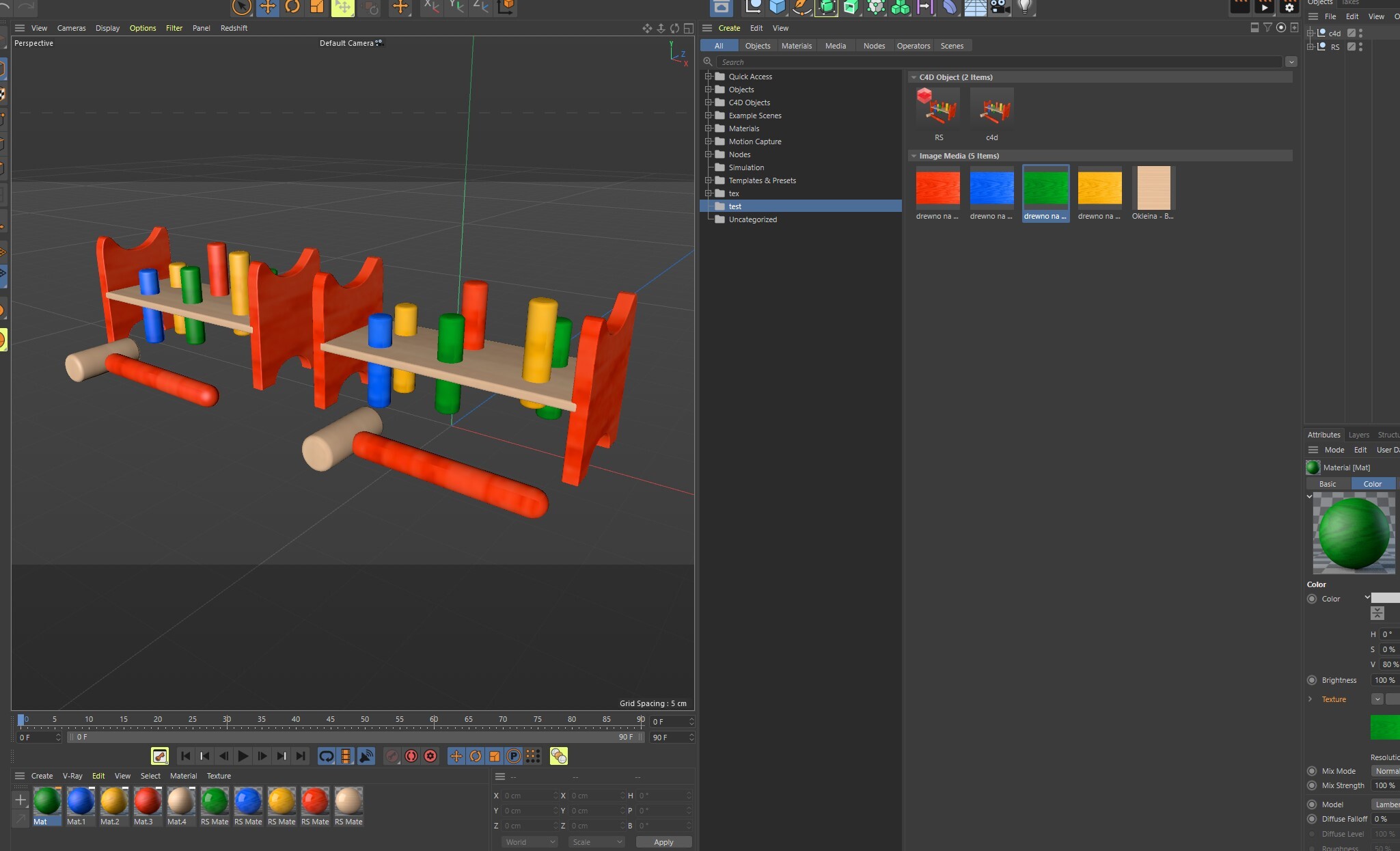1400x851 pixels.
Task: Toggle point level animation dots
Action: pyautogui.click(x=533, y=756)
